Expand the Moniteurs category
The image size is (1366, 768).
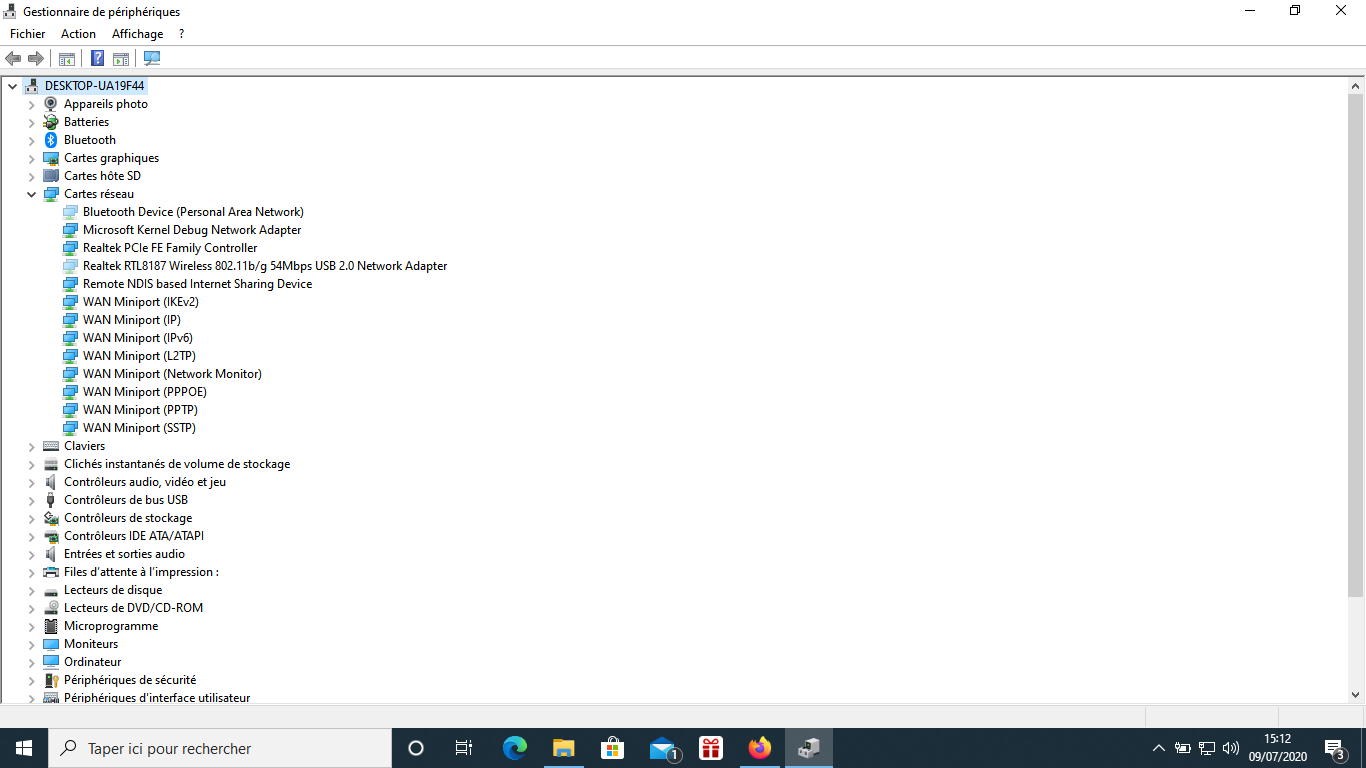click(31, 644)
